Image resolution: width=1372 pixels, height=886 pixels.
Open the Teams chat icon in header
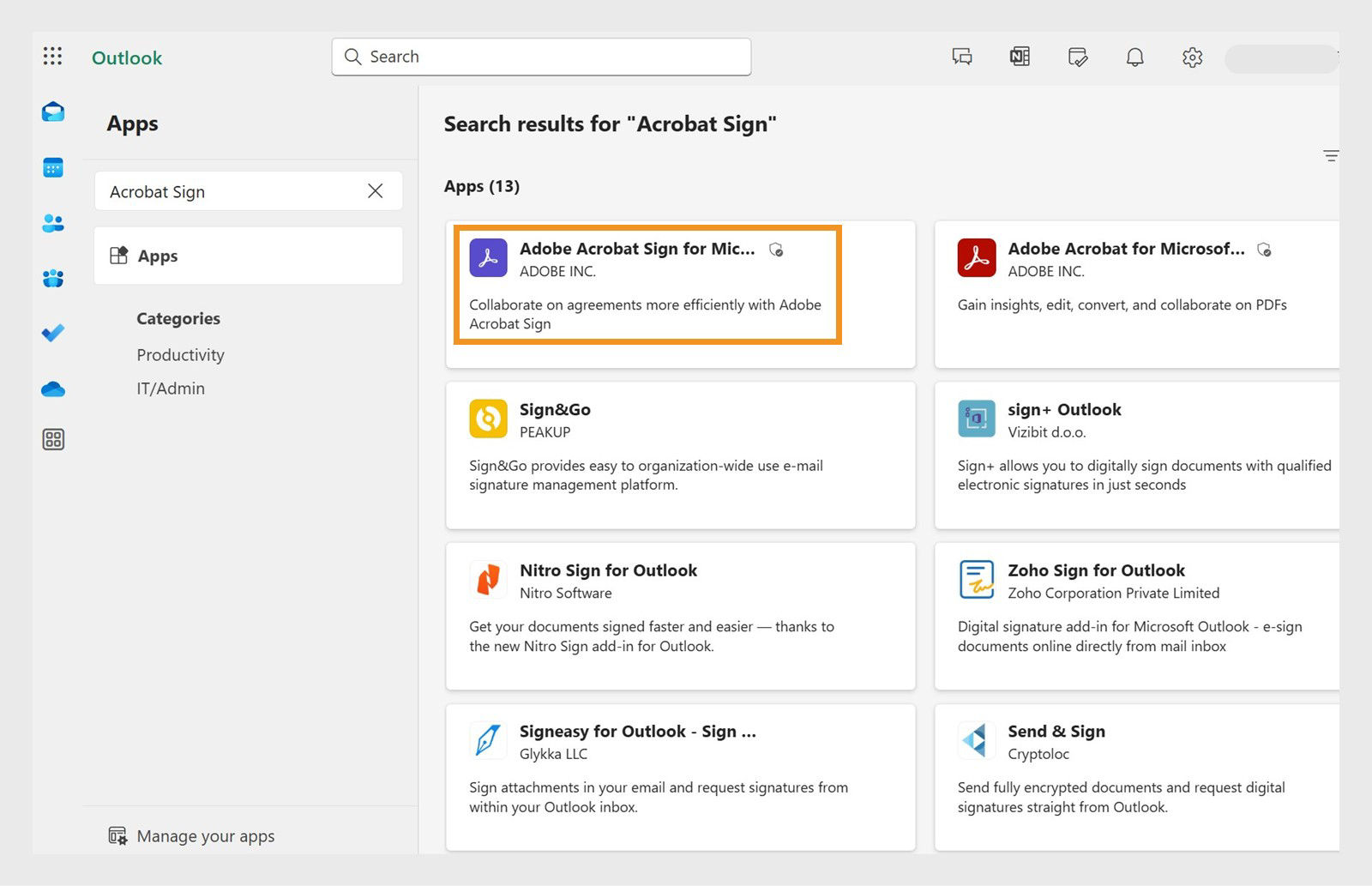(962, 57)
